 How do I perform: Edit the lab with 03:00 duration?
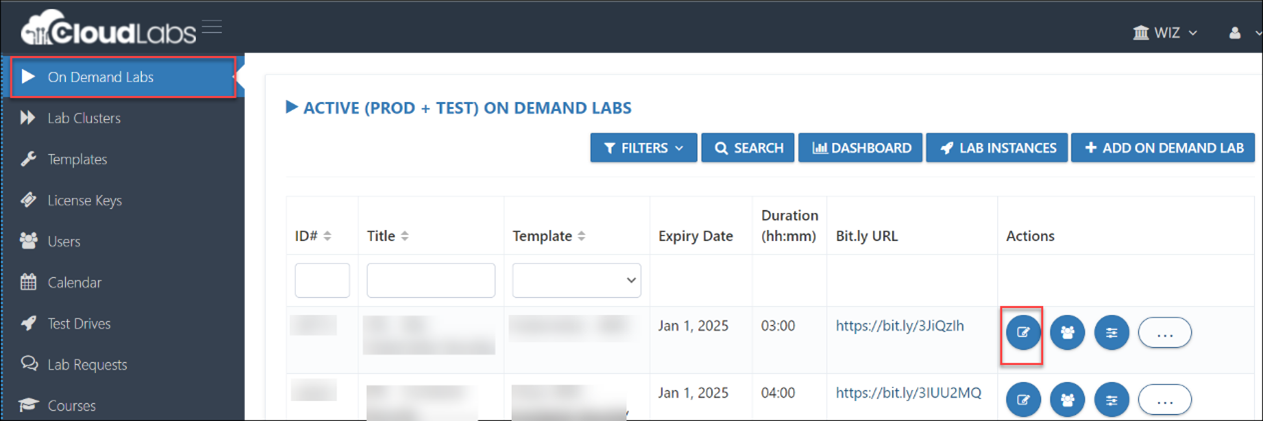[1023, 333]
